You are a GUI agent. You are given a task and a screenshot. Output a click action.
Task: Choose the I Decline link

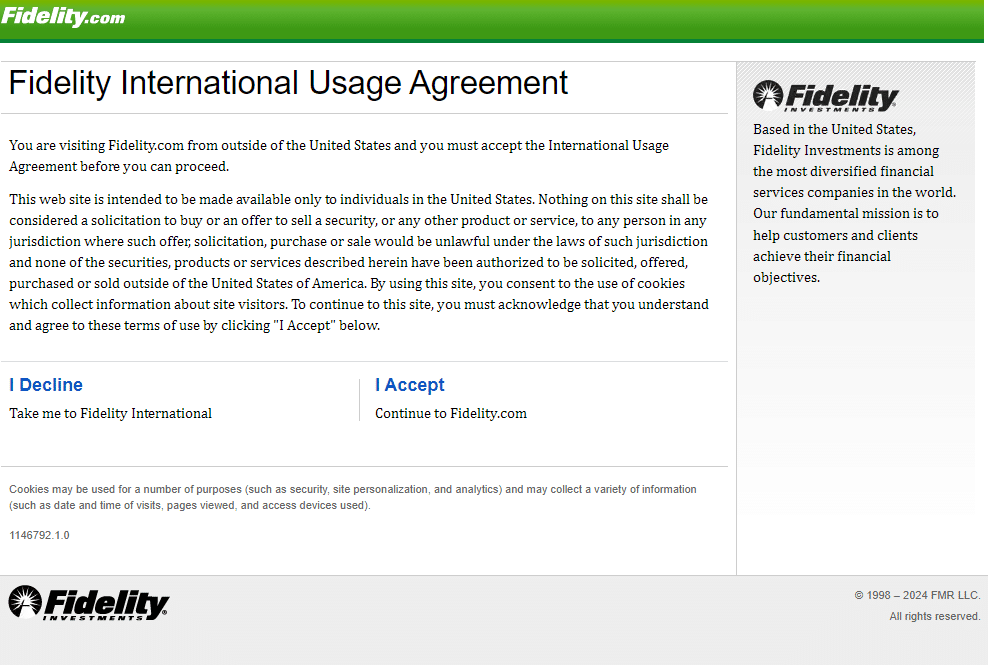tap(46, 385)
